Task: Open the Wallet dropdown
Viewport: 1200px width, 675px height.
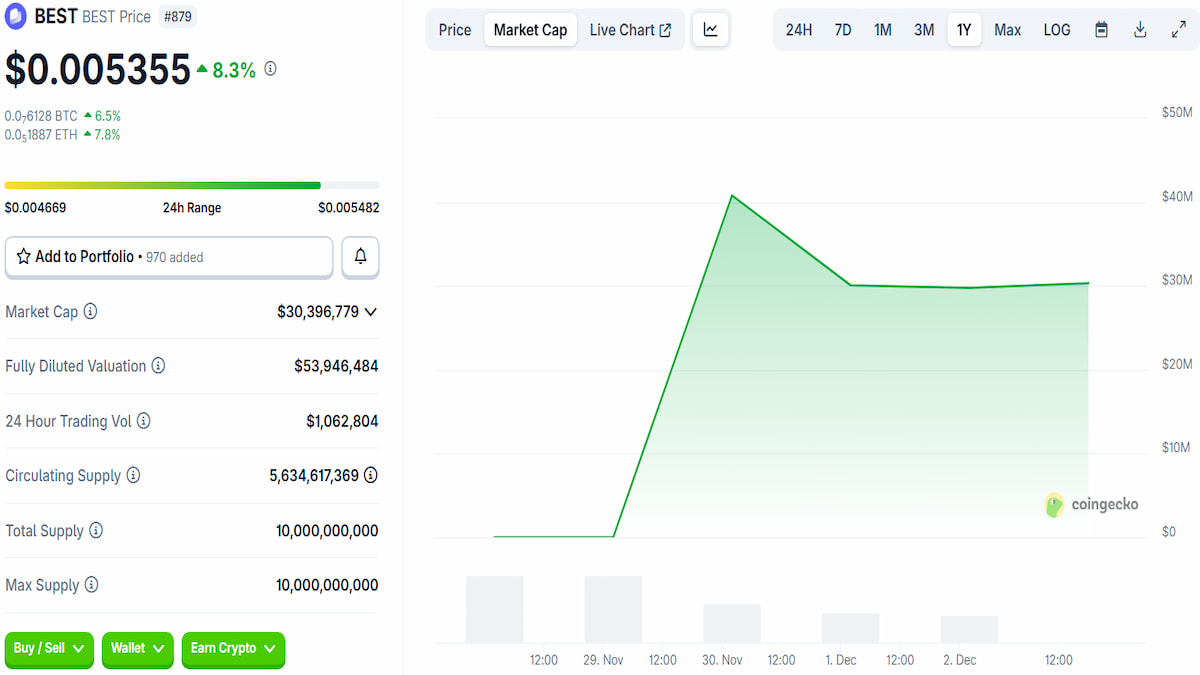Action: 137,650
